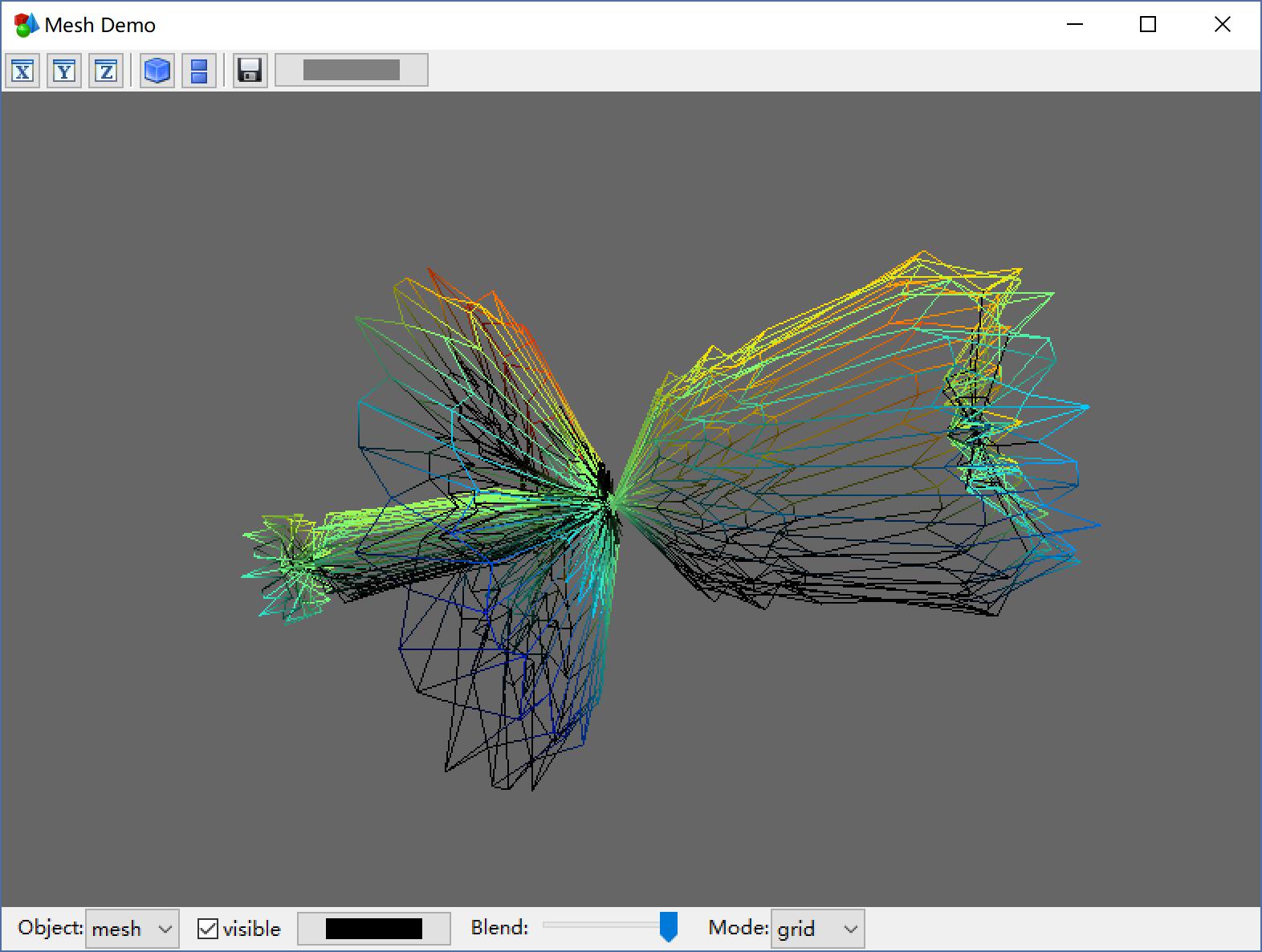
Task: Align view along the Y axis
Action: [64, 71]
